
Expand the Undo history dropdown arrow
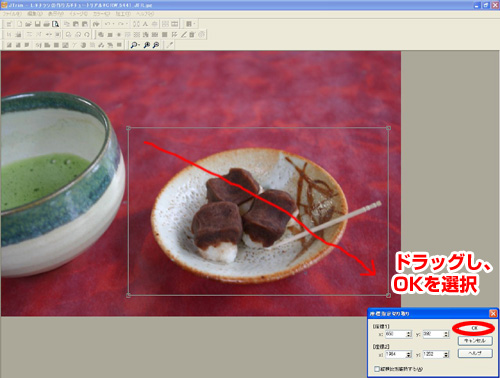[x=114, y=24]
